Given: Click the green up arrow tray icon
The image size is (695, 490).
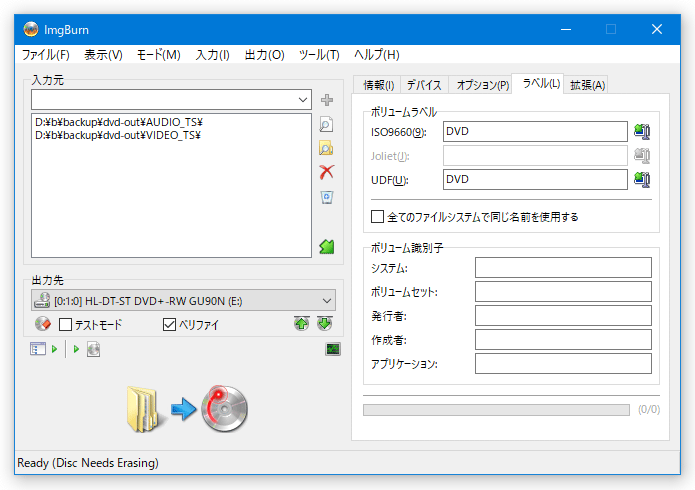Looking at the screenshot, I should [x=301, y=324].
